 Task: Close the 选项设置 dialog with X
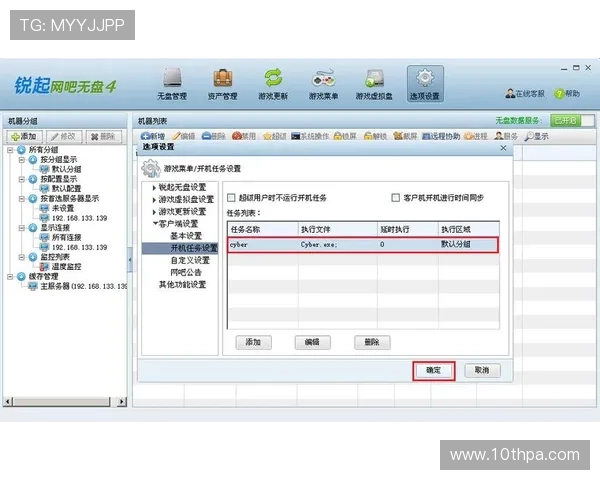click(x=504, y=148)
